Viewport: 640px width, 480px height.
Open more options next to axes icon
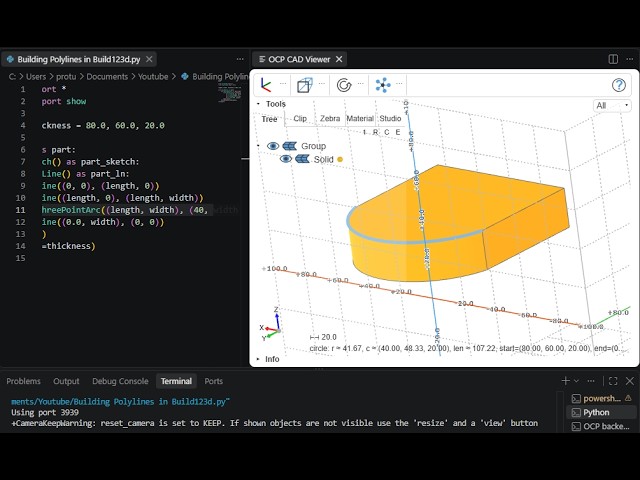click(282, 84)
